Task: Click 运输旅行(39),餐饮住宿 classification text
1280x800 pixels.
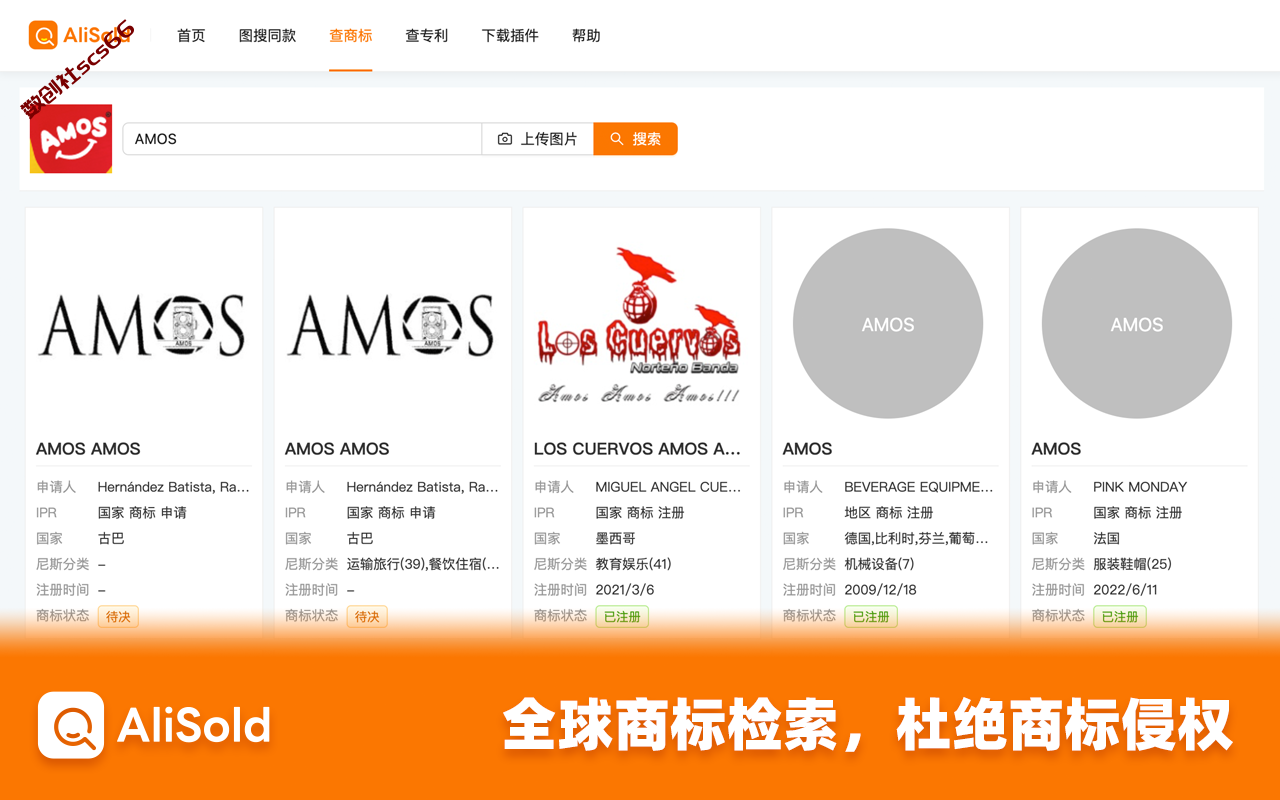Action: [423, 564]
